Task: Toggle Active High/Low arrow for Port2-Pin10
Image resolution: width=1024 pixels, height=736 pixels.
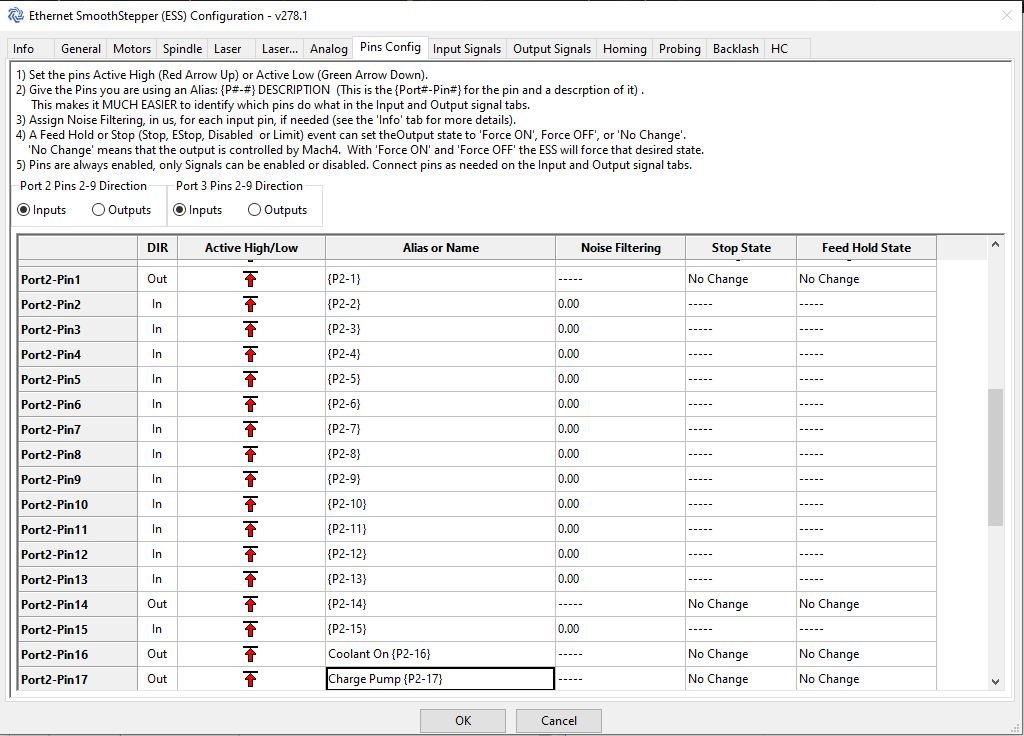Action: [250, 504]
